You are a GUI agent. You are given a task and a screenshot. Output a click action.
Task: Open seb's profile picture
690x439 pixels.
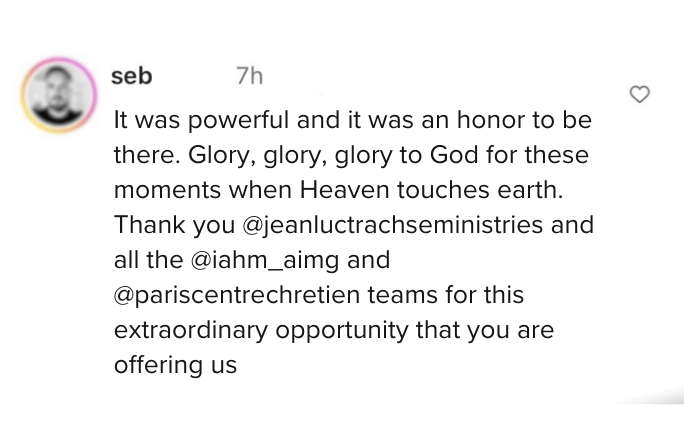[x=59, y=95]
